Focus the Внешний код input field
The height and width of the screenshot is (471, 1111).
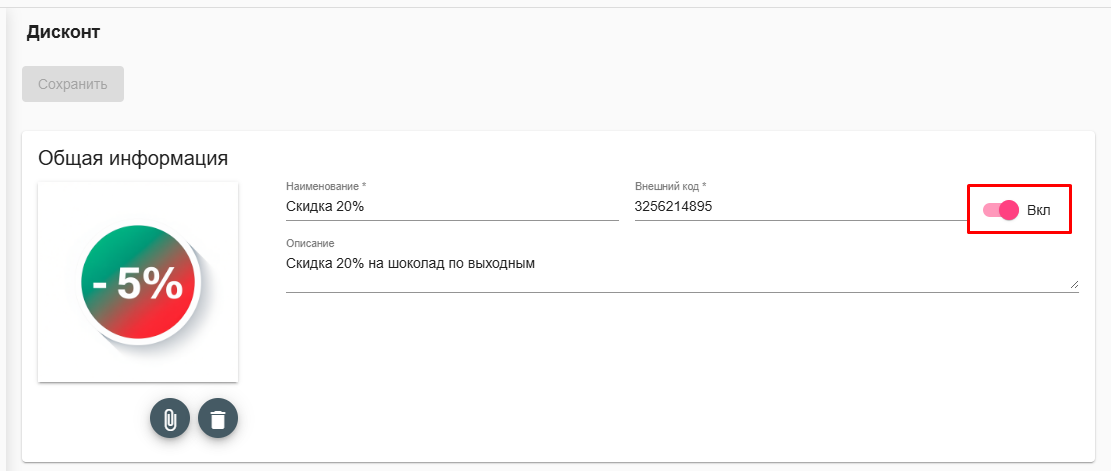(801, 207)
